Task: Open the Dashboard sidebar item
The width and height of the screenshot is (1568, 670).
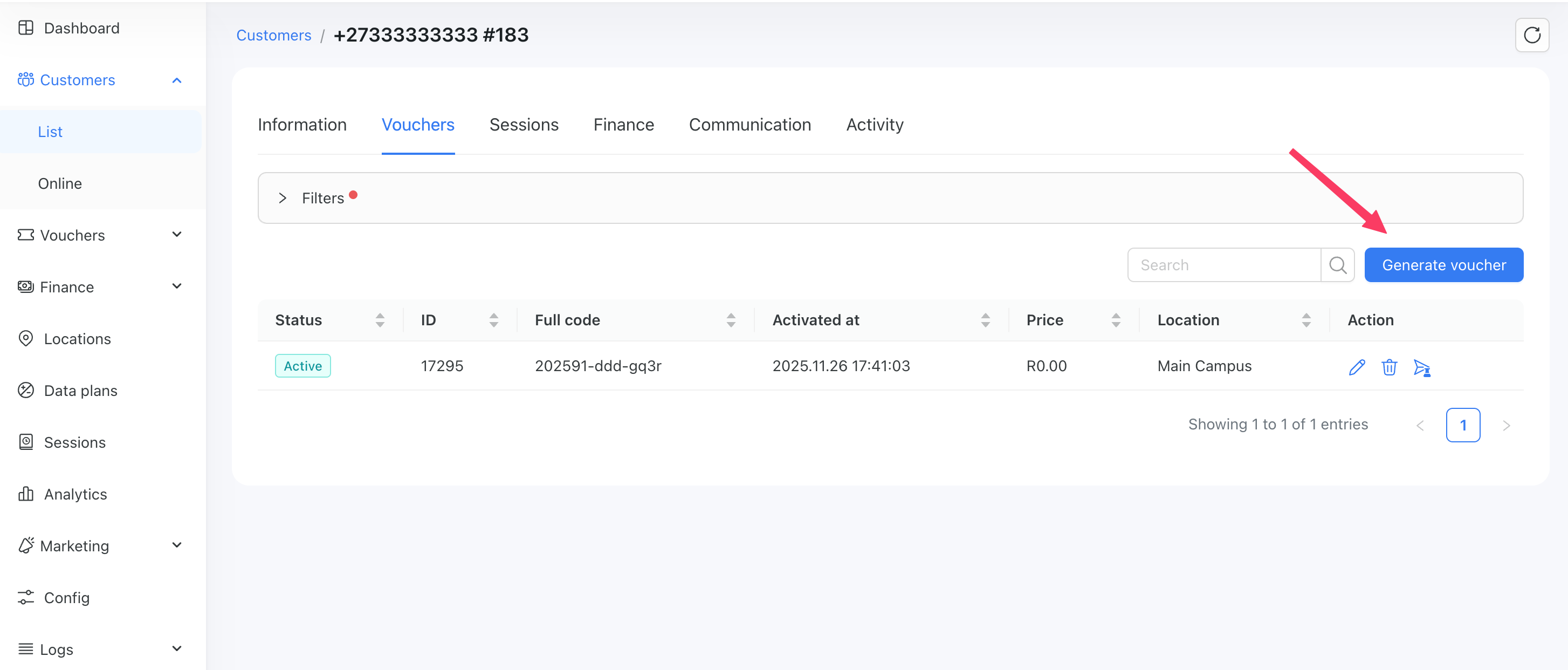Action: click(x=81, y=28)
